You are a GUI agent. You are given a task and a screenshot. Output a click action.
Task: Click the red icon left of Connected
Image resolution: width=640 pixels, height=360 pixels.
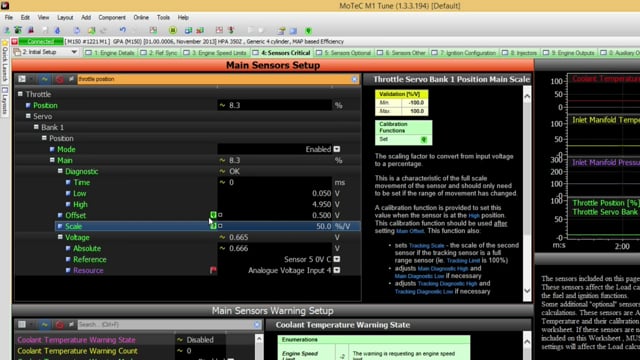[x=15, y=41]
